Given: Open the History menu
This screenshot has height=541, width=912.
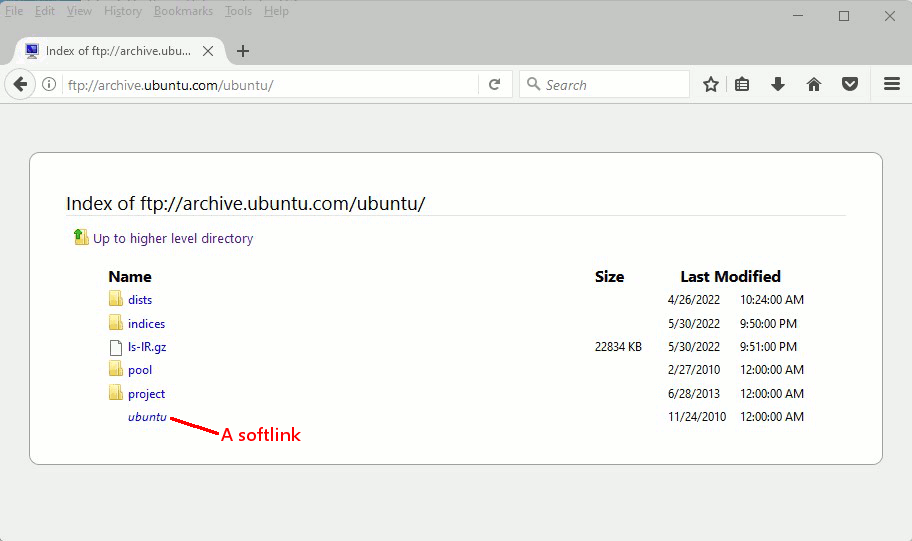Looking at the screenshot, I should [x=123, y=11].
